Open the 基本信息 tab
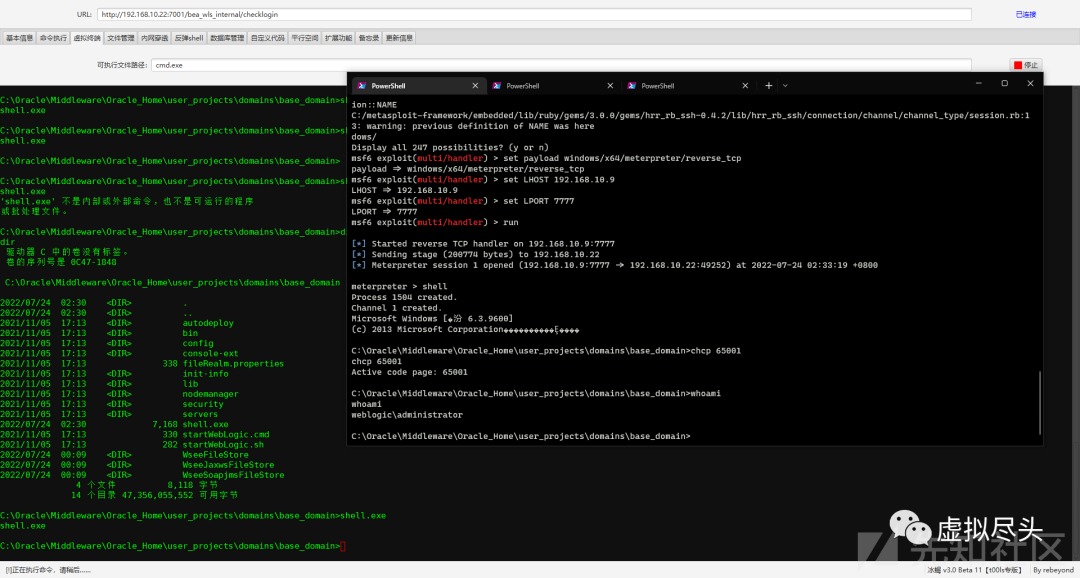 (19, 39)
